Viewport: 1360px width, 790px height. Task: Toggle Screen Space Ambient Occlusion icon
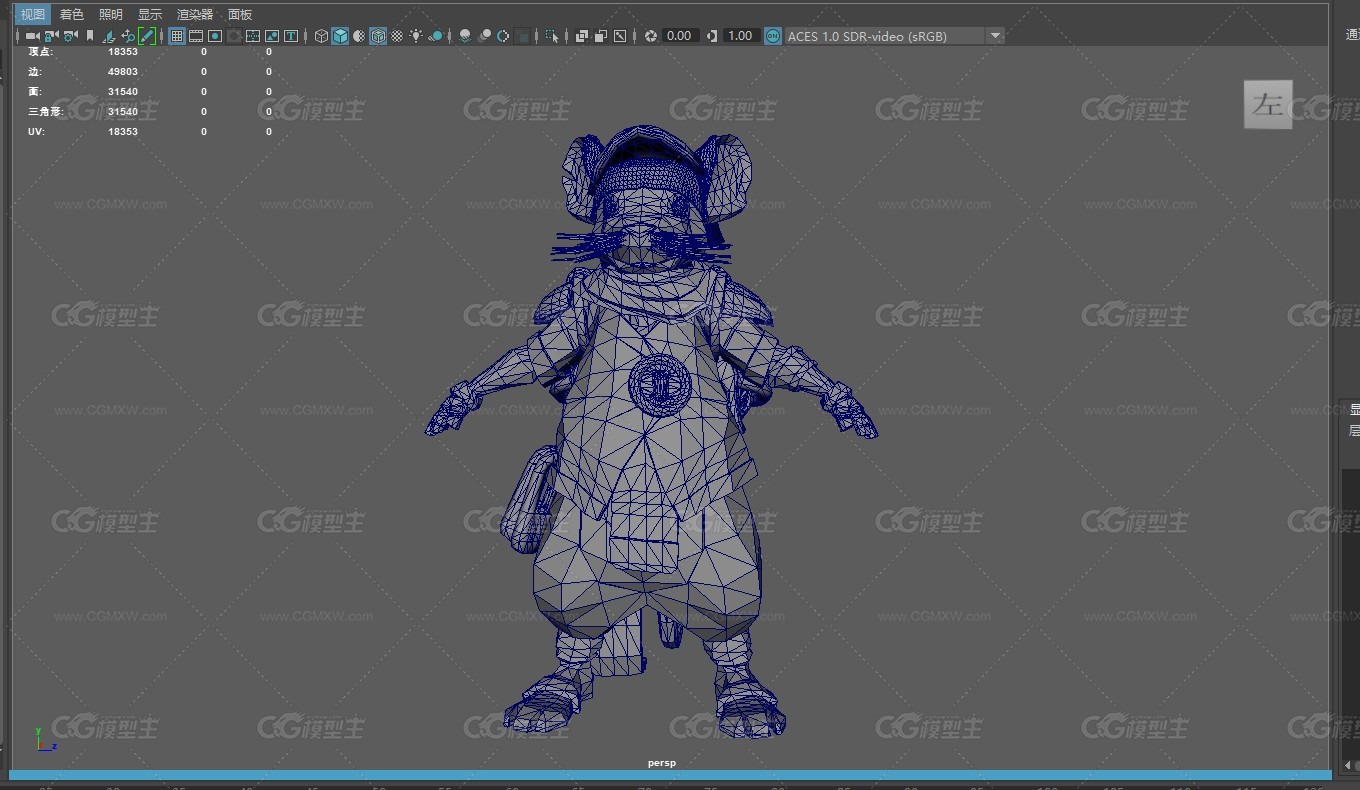click(465, 36)
